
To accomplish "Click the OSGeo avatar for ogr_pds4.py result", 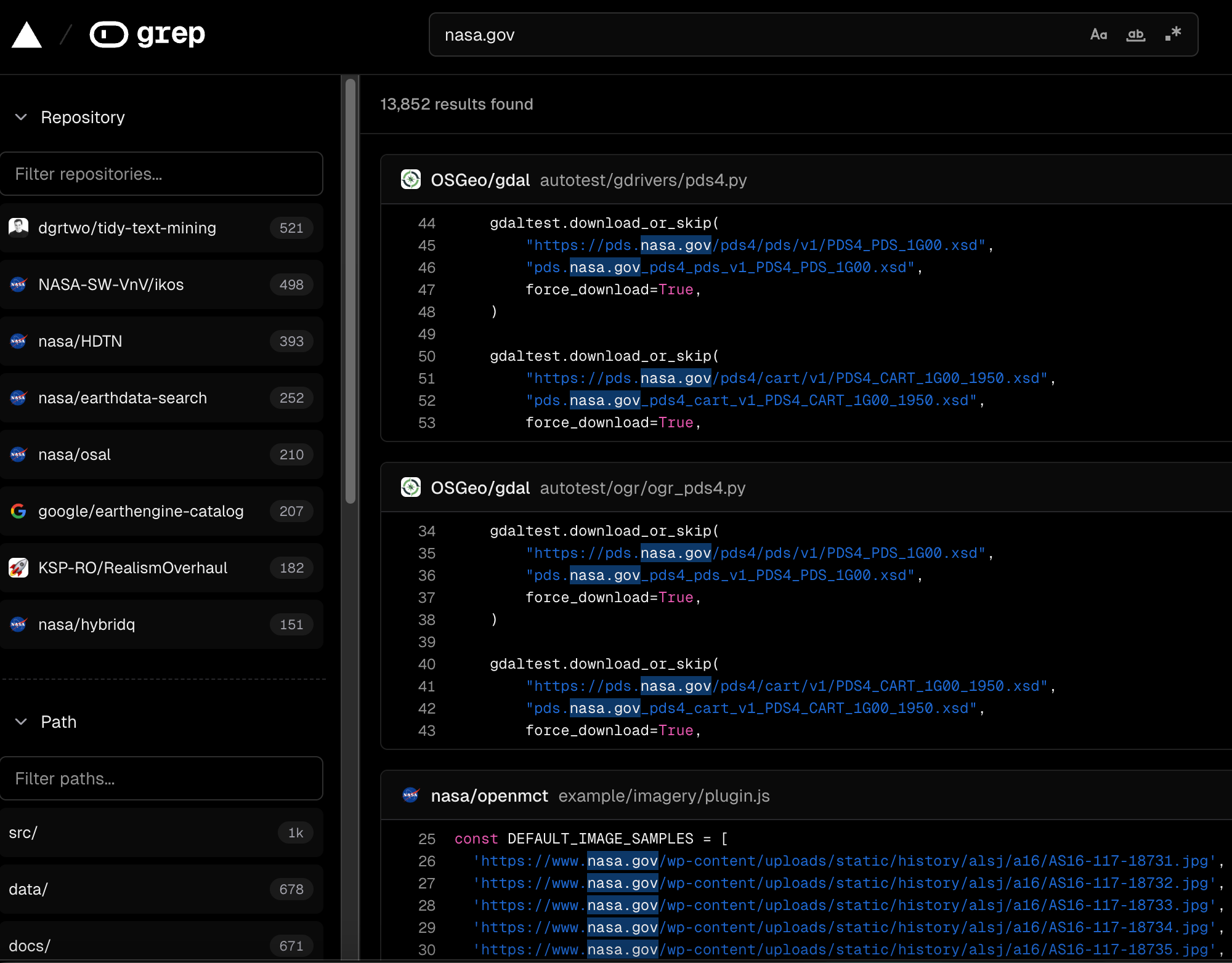I will pos(411,488).
